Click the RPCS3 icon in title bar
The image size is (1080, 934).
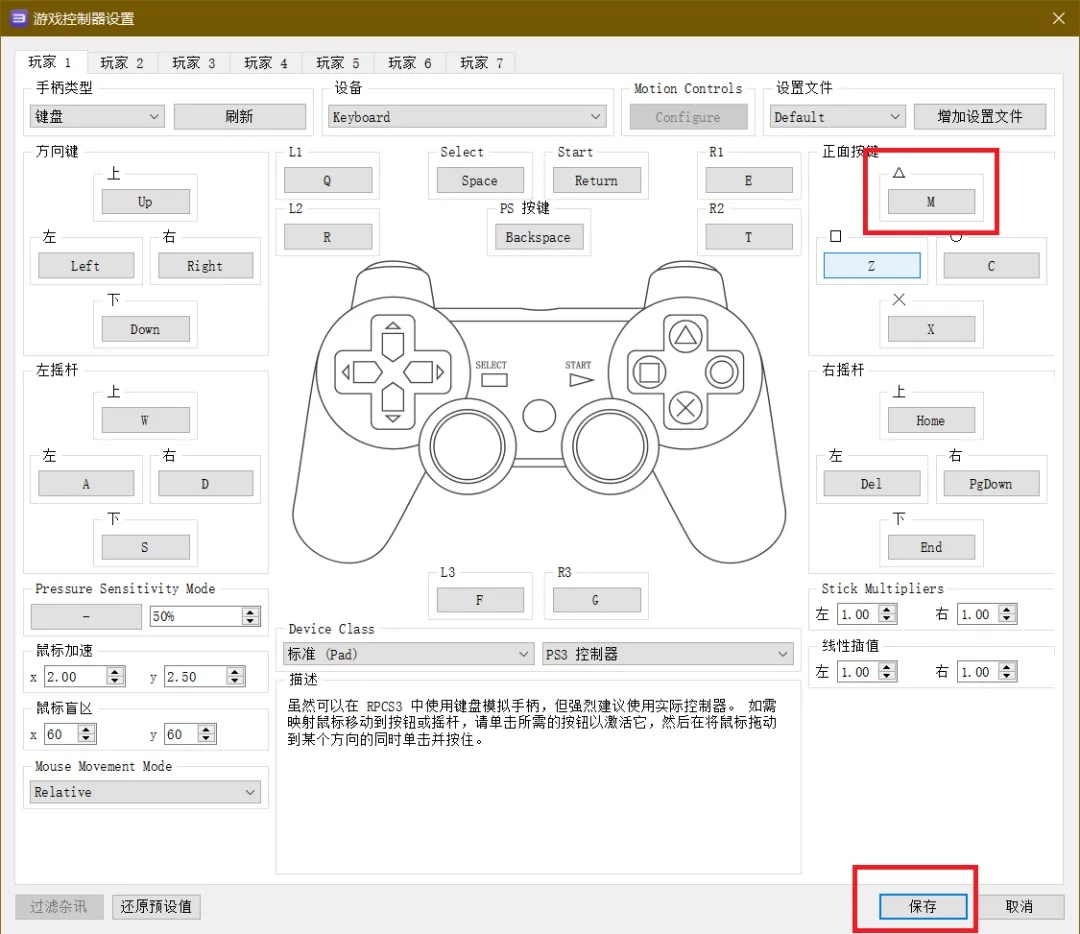click(19, 18)
